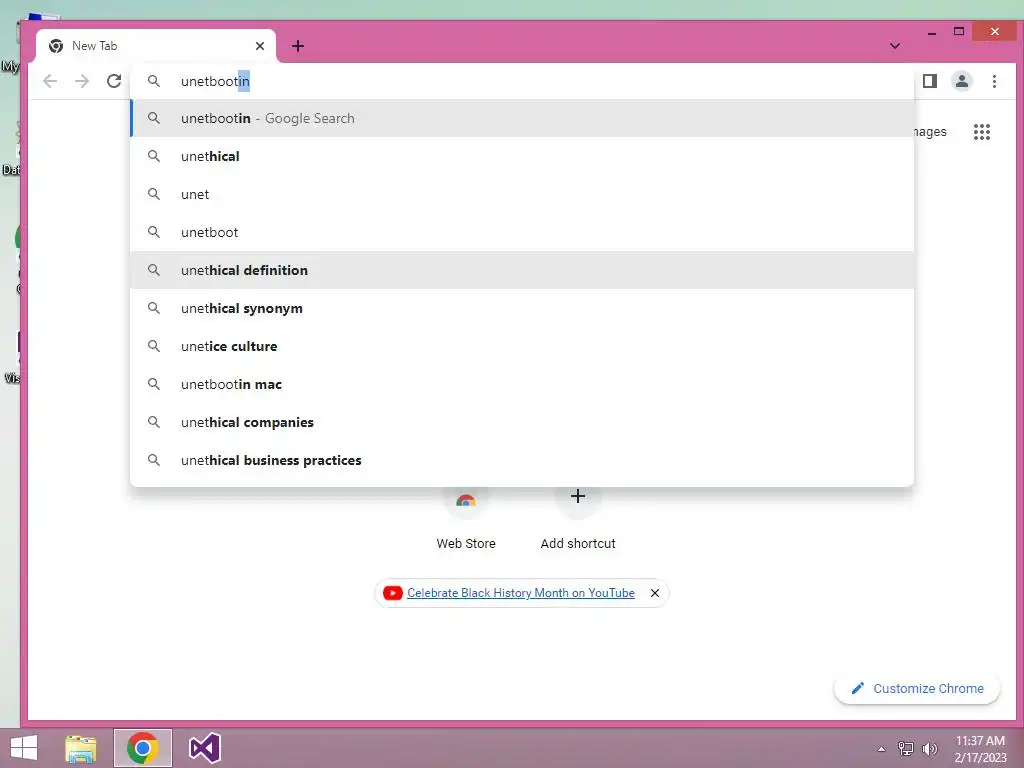Open the tab search chevron
Image resolution: width=1024 pixels, height=768 pixels.
pos(895,46)
